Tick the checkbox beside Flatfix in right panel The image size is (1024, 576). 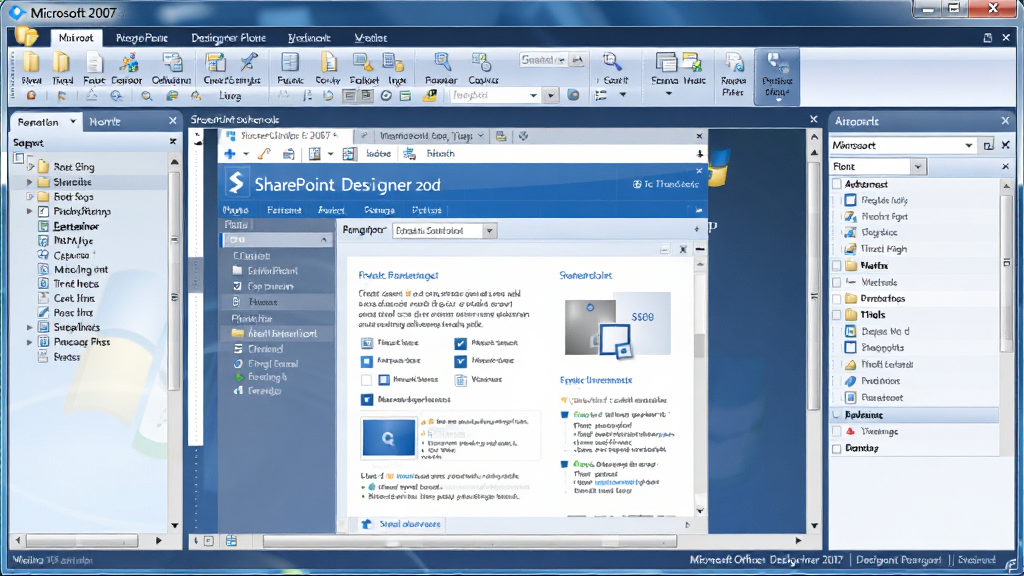837,266
